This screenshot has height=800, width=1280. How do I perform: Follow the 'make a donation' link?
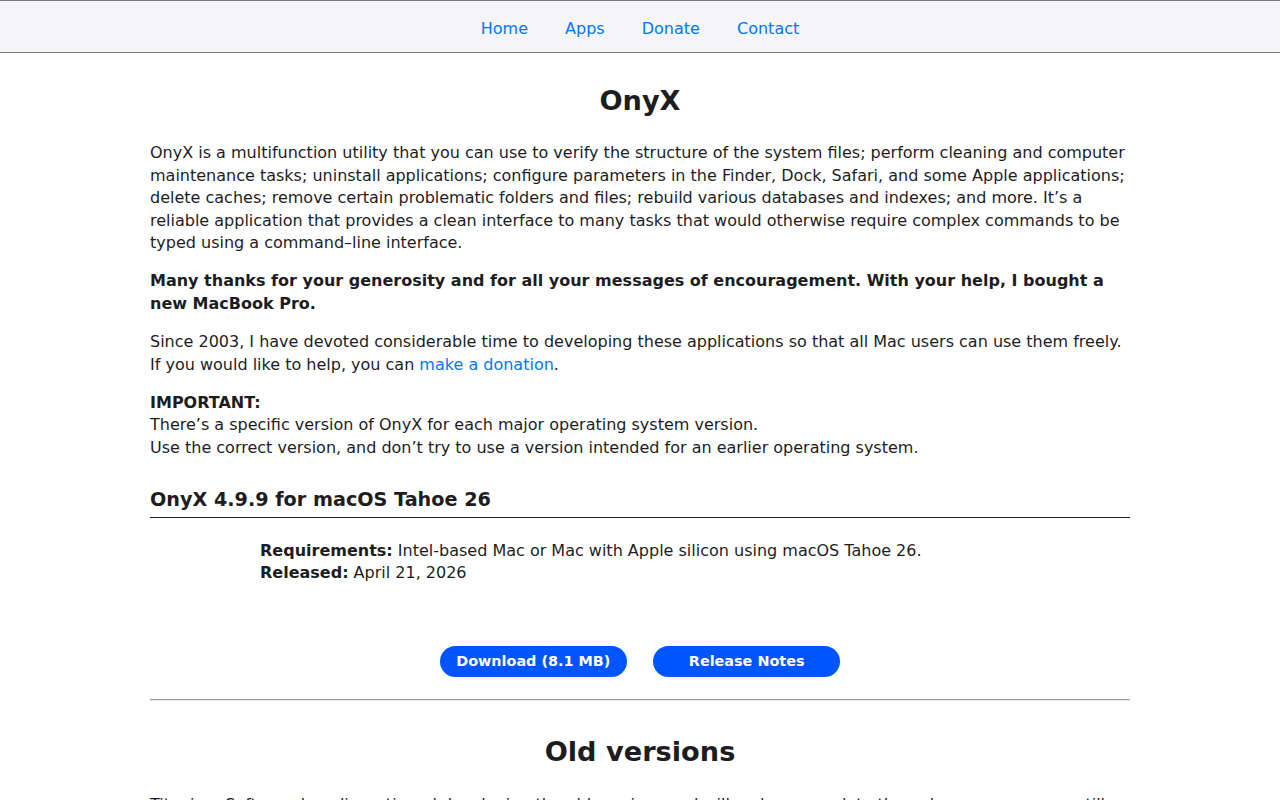tap(486, 364)
